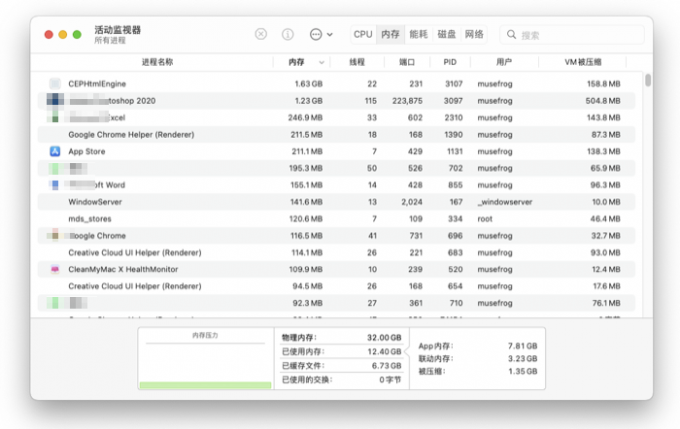The width and height of the screenshot is (680, 429).
Task: Select the Photoshop 2020 row
Action: pos(337,101)
